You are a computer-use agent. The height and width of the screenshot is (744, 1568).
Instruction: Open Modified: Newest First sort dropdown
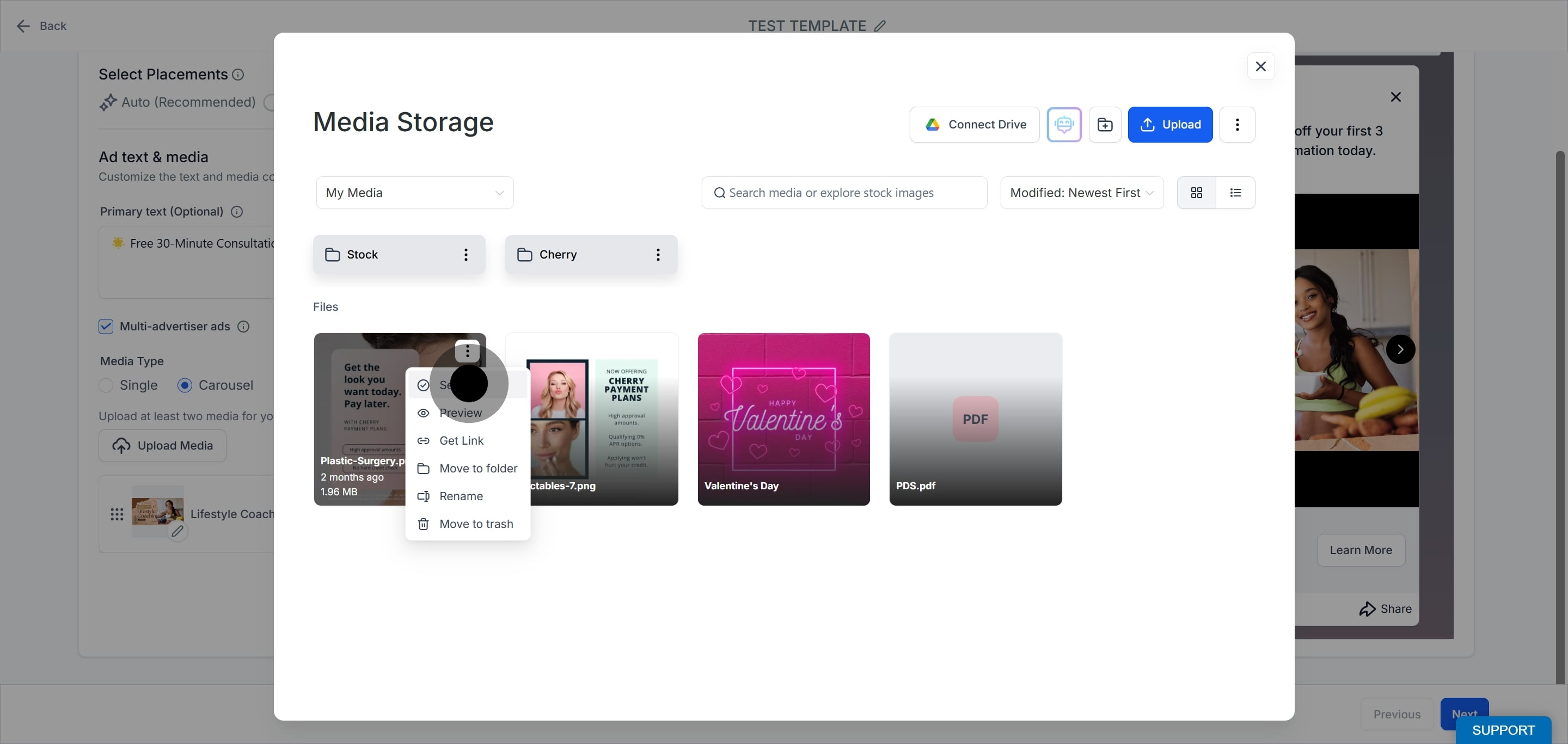[1082, 193]
